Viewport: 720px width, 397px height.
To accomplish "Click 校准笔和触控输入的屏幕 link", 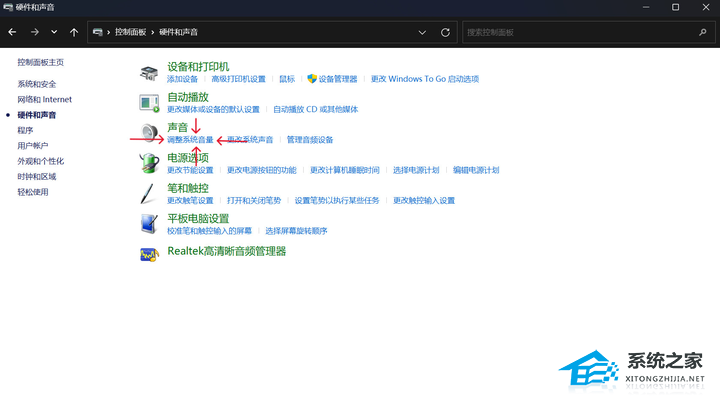I will (209, 231).
